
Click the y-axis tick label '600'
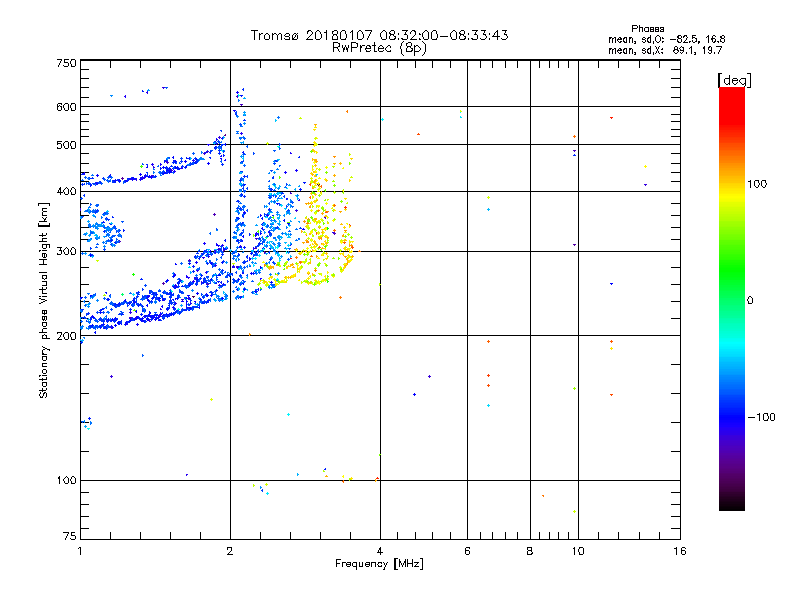pos(66,107)
